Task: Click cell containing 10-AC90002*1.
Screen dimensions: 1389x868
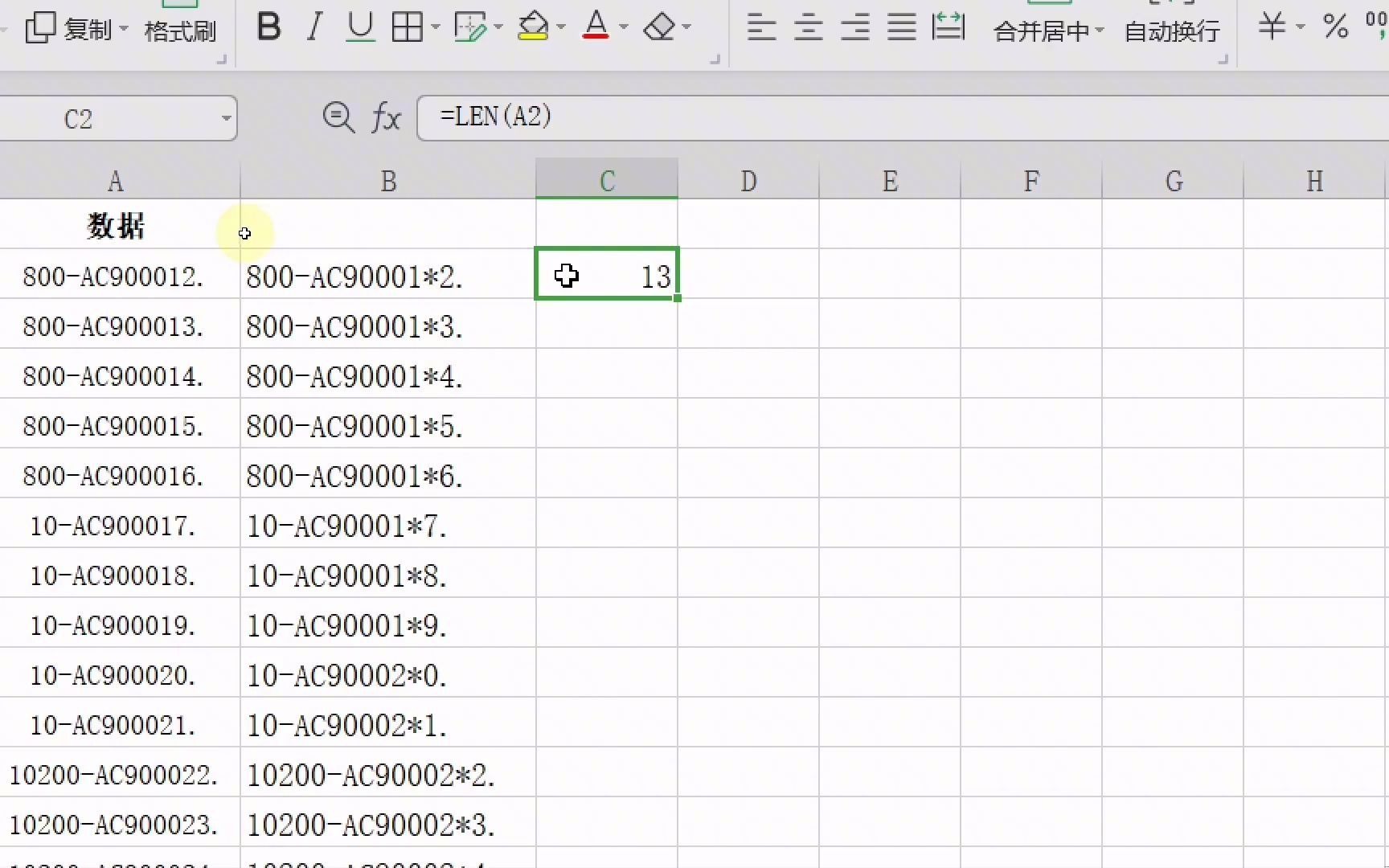Action: [x=388, y=724]
